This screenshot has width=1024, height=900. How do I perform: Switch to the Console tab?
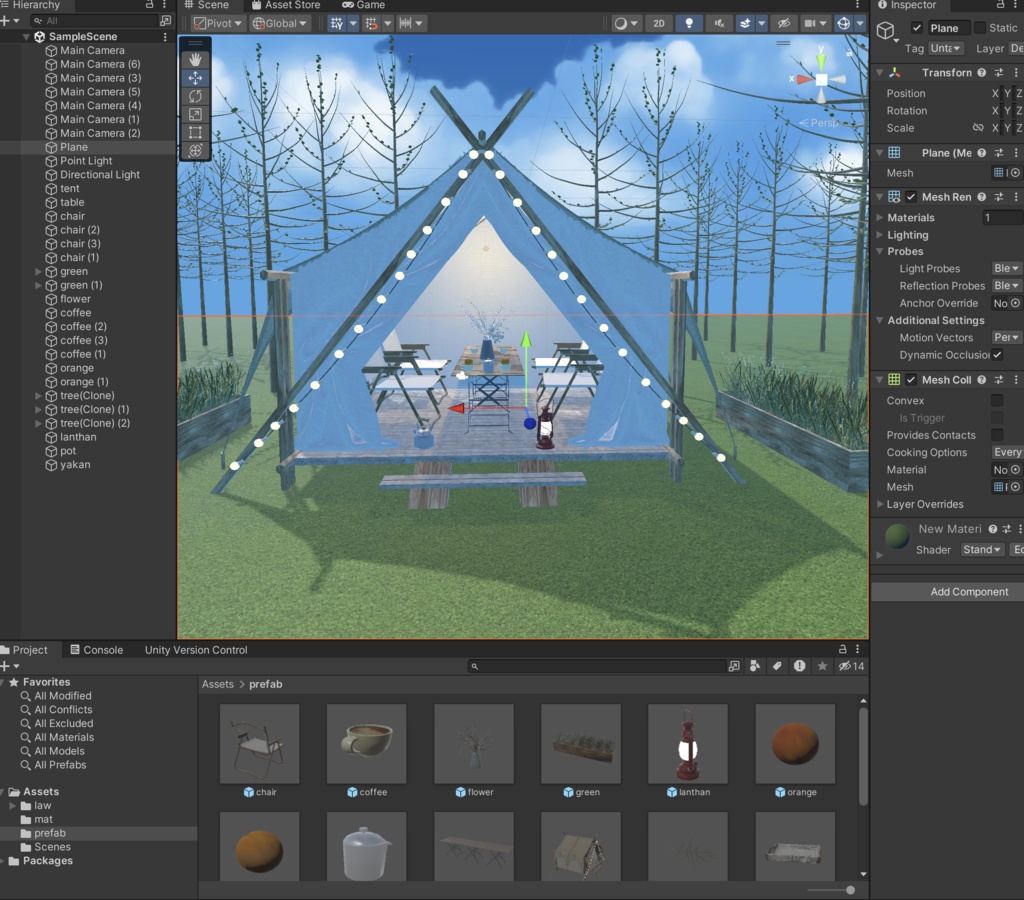point(96,649)
